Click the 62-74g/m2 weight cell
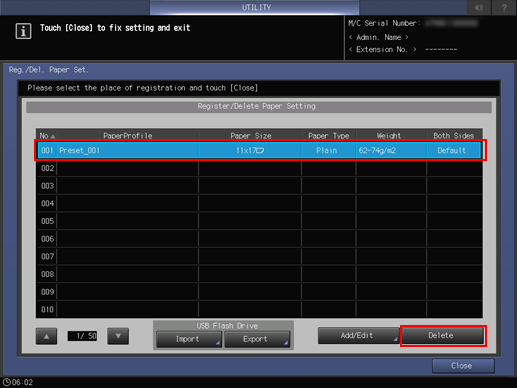The image size is (517, 388). coord(391,150)
